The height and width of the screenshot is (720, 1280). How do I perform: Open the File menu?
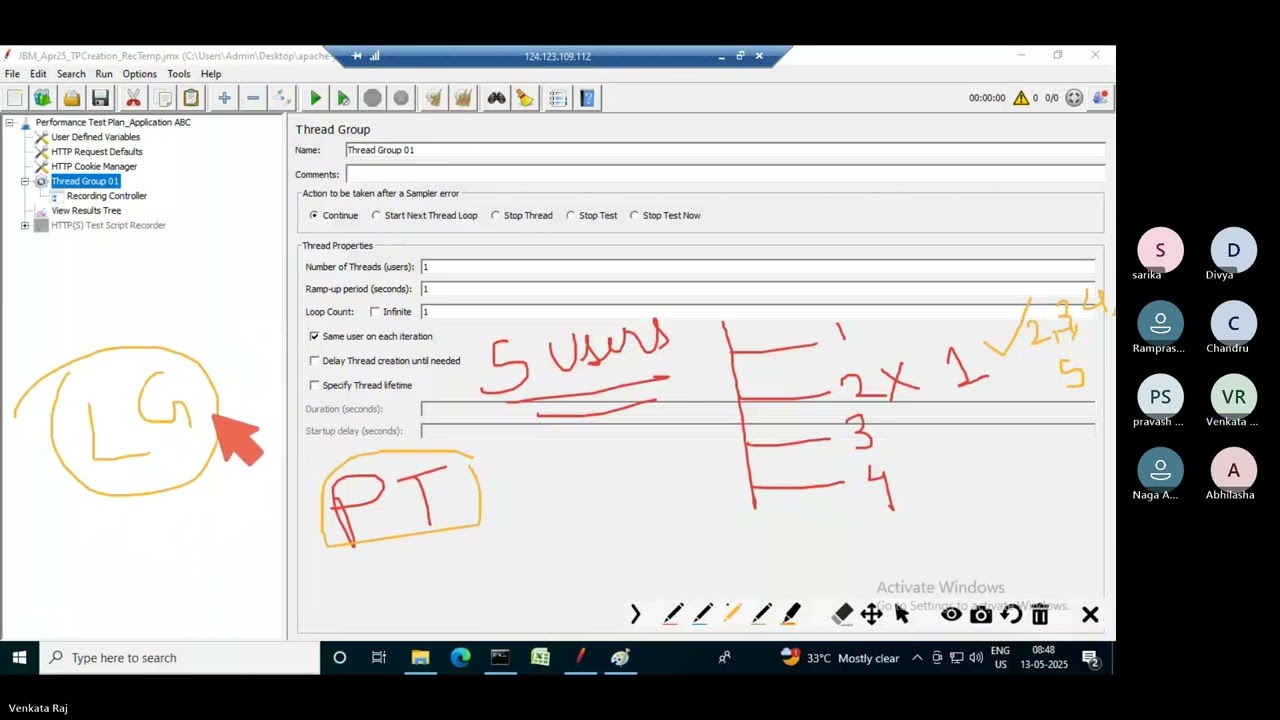pos(12,74)
